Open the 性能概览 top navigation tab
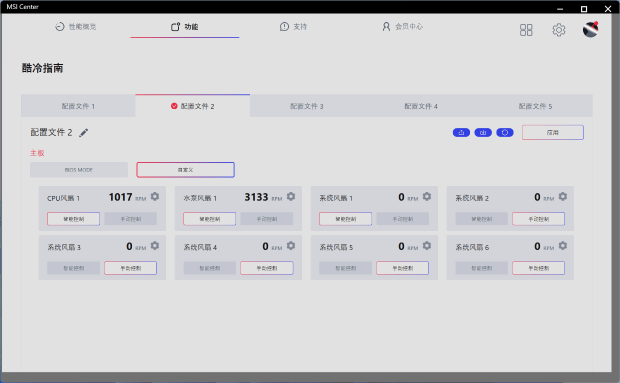 coord(76,26)
